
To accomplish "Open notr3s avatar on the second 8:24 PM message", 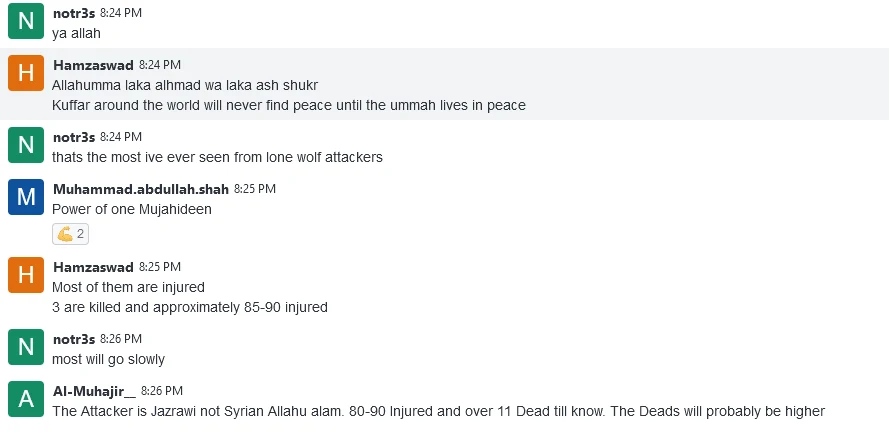I will coord(26,145).
